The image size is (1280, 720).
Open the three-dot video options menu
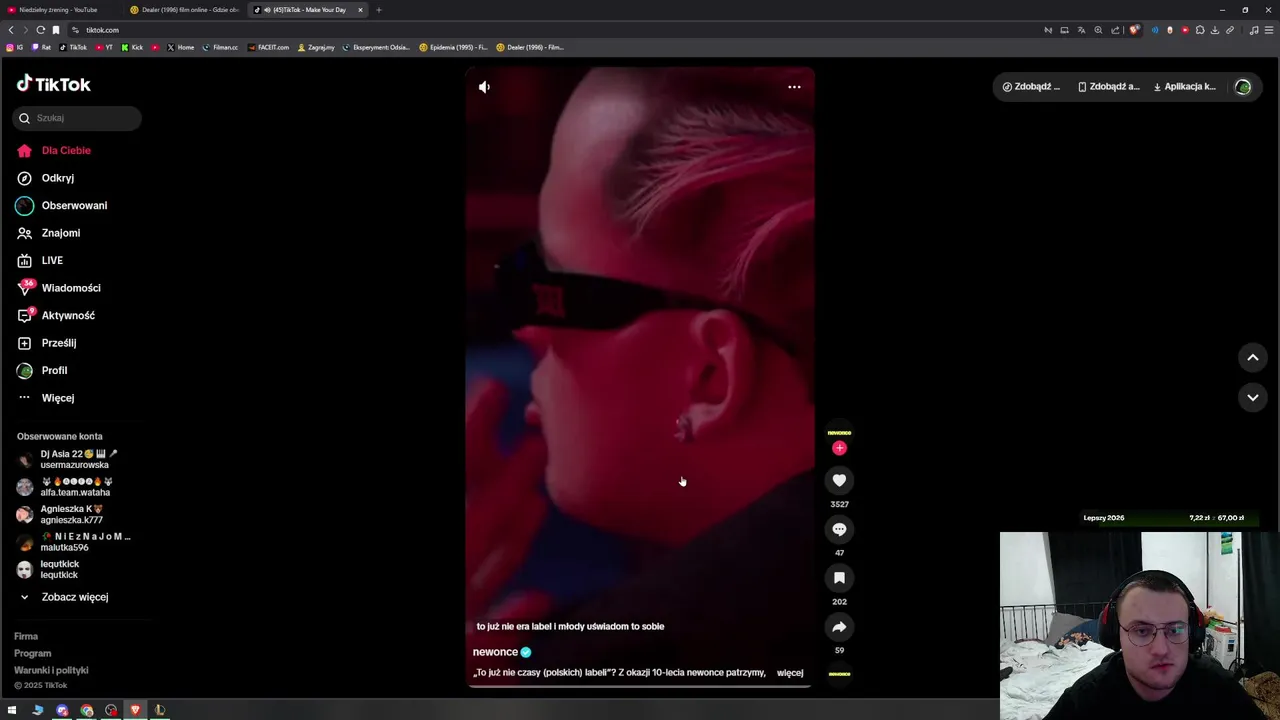point(794,87)
